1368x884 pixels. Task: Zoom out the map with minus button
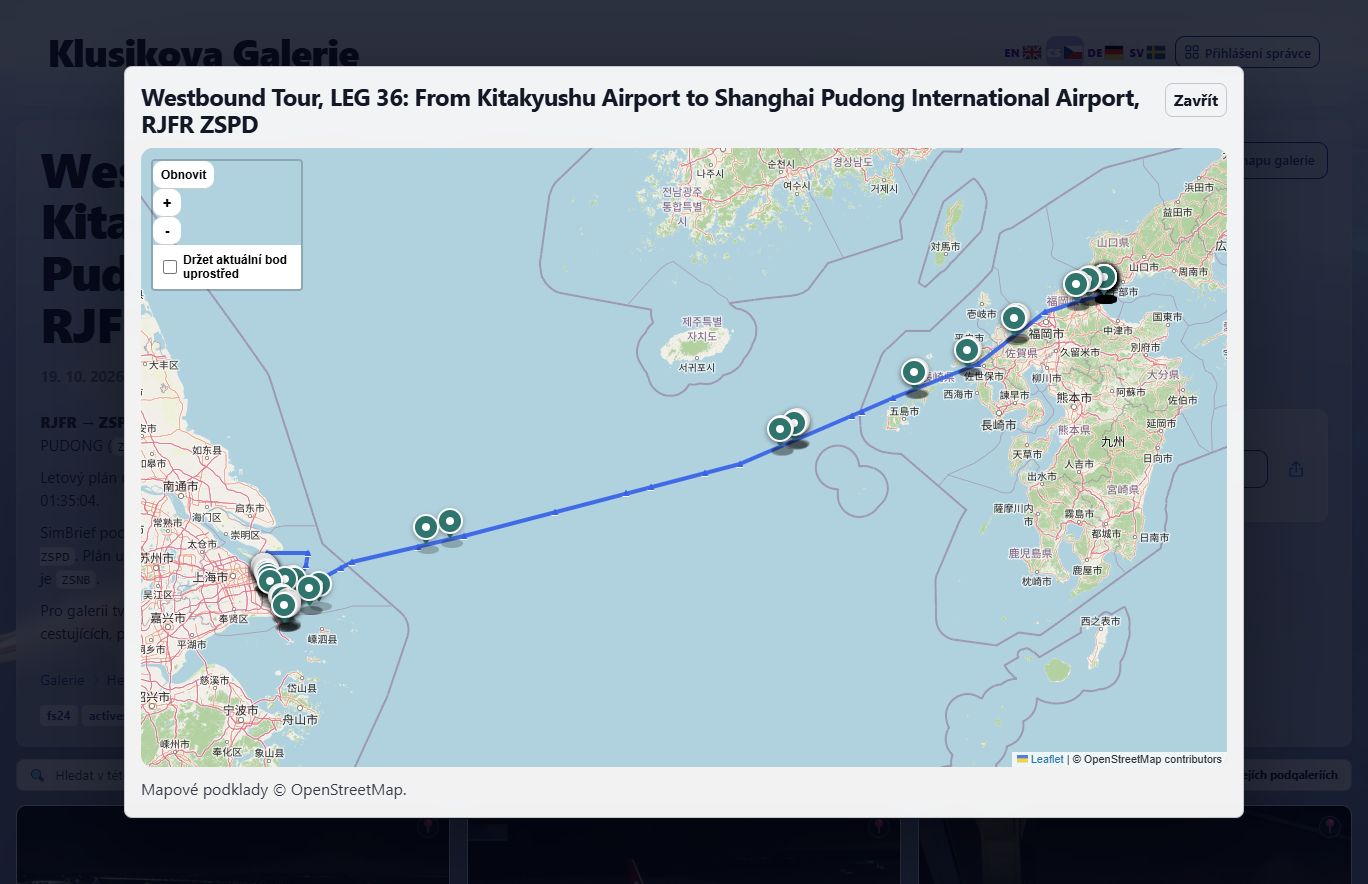point(167,231)
